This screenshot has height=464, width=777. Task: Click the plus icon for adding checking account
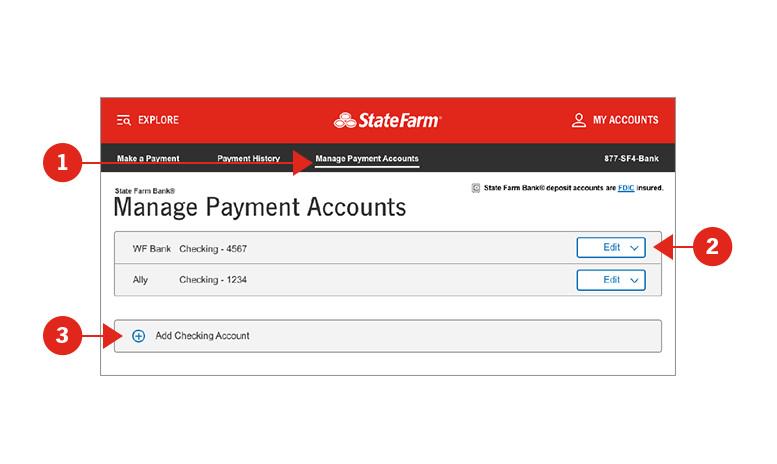pos(139,336)
